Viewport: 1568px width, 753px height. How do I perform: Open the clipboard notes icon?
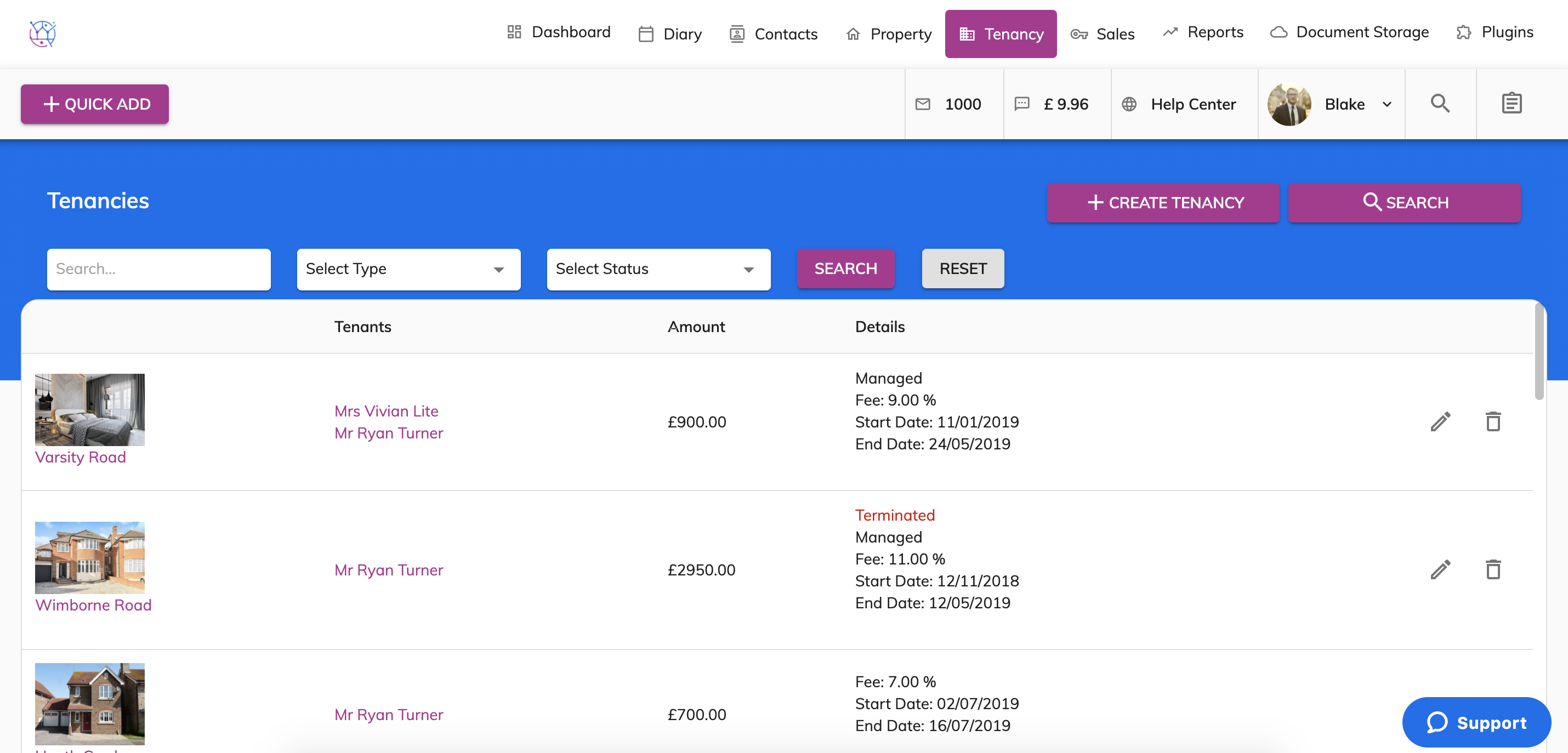(1511, 104)
